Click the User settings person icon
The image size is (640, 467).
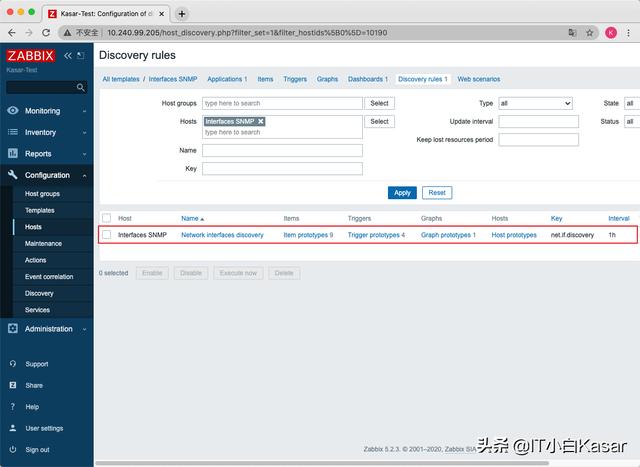[13, 428]
